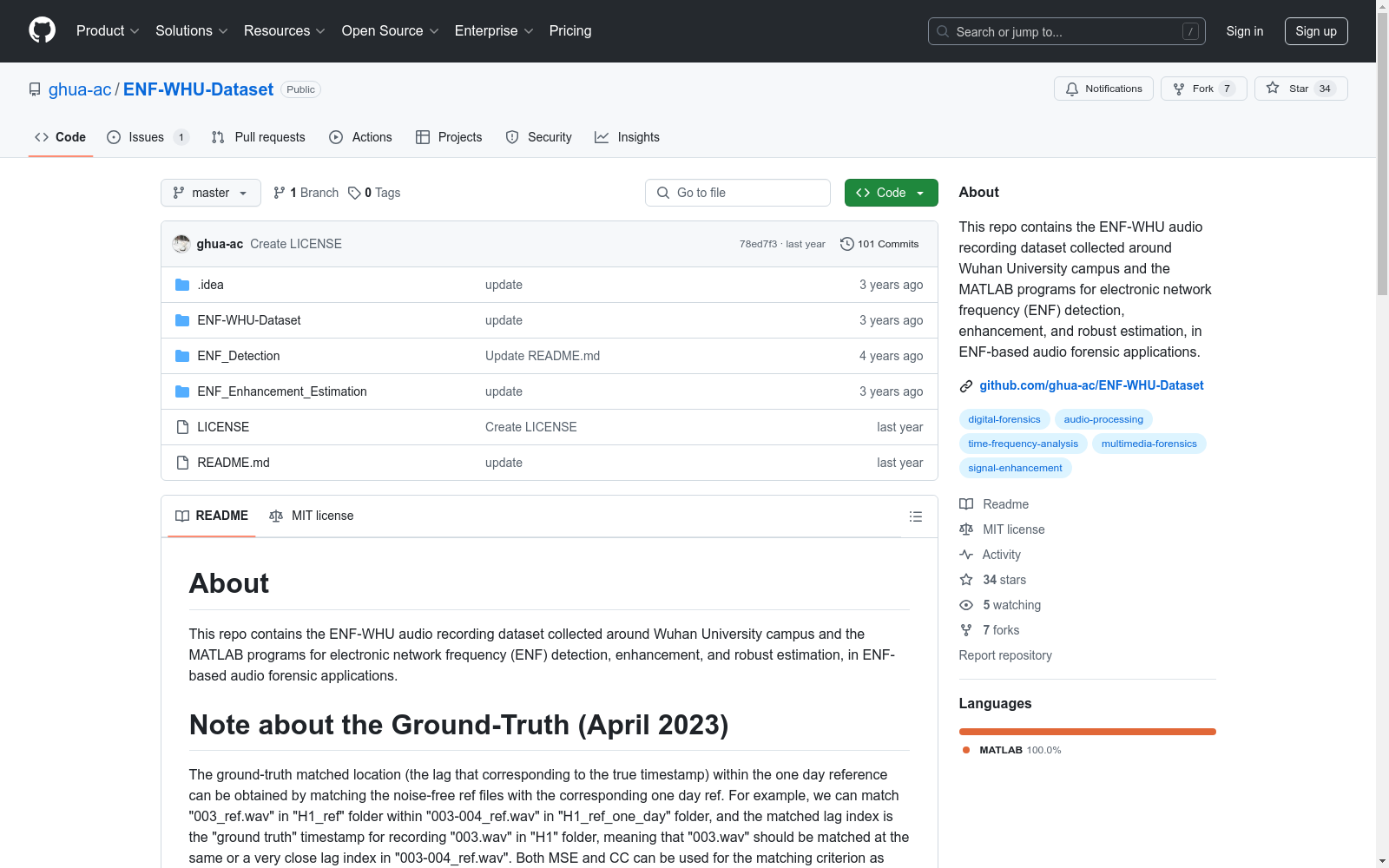Open the LICENSE file
This screenshot has width=1389, height=868.
(x=223, y=427)
